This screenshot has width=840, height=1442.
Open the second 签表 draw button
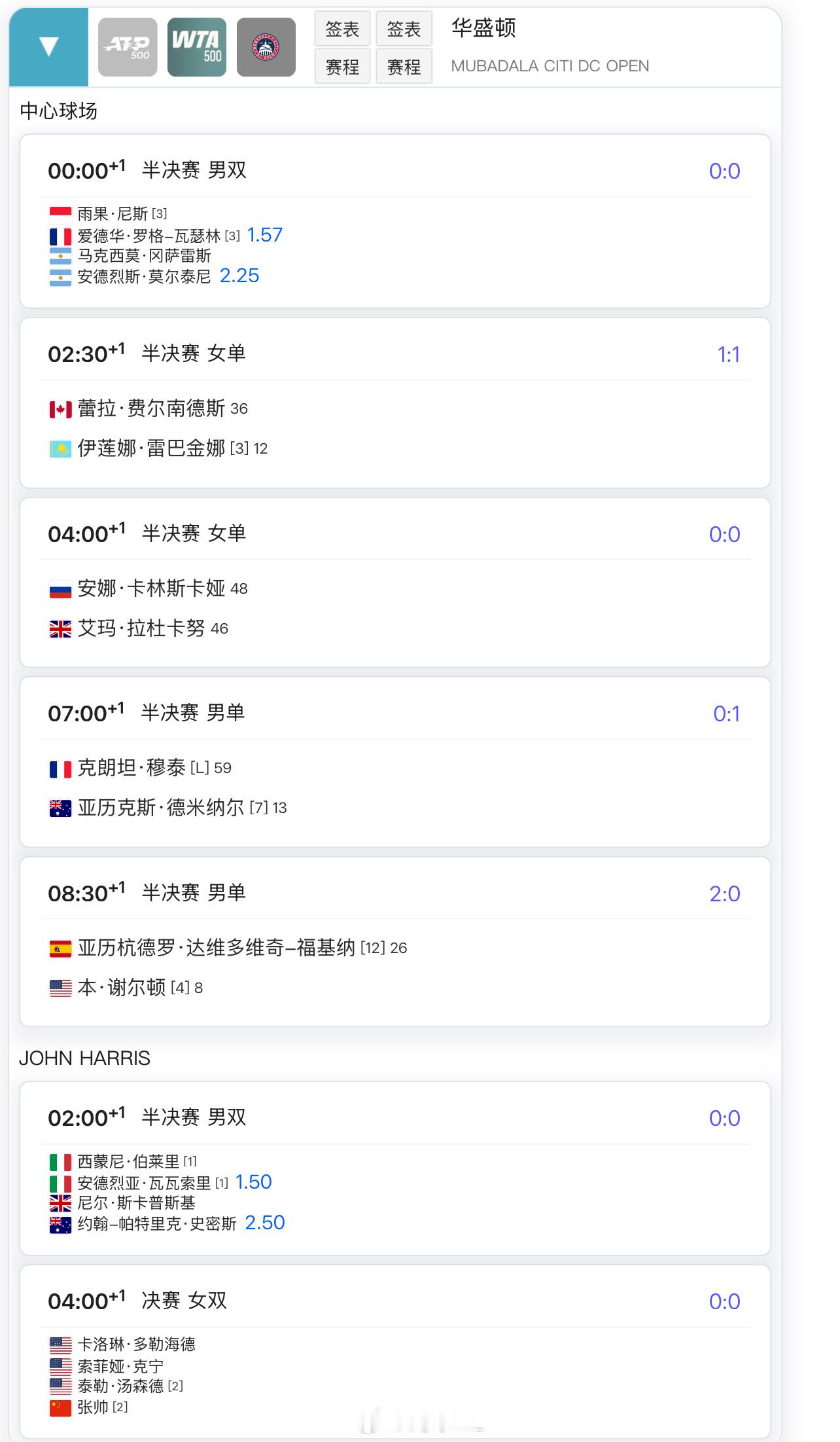(x=404, y=28)
